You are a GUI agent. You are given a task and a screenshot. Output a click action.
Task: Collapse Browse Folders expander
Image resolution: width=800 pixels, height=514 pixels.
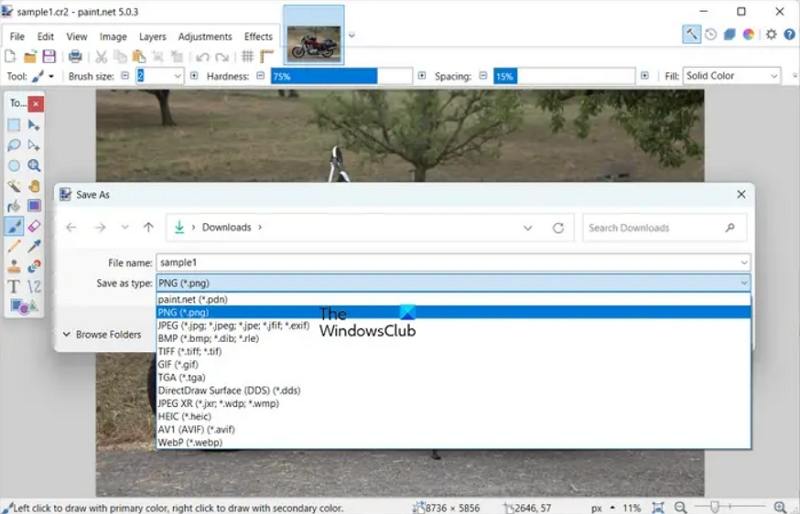coord(103,334)
